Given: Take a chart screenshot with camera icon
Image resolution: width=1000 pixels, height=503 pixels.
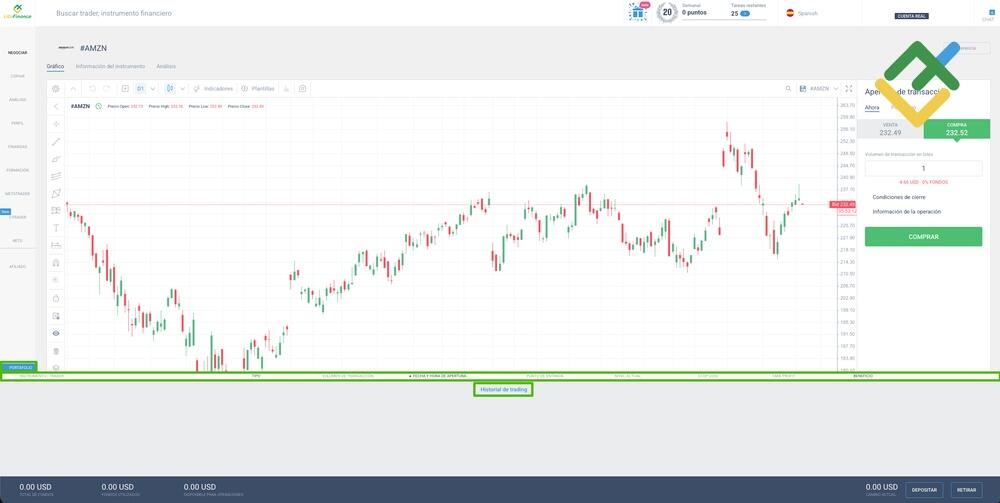Looking at the screenshot, I should point(302,89).
